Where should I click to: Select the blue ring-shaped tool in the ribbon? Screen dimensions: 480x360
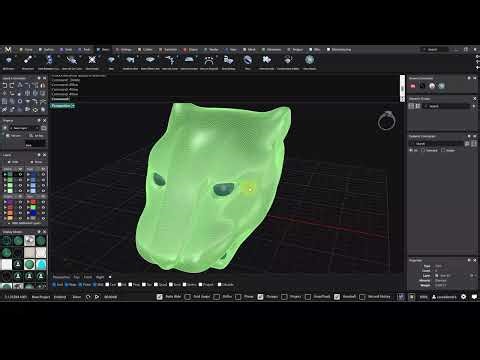(x=247, y=60)
